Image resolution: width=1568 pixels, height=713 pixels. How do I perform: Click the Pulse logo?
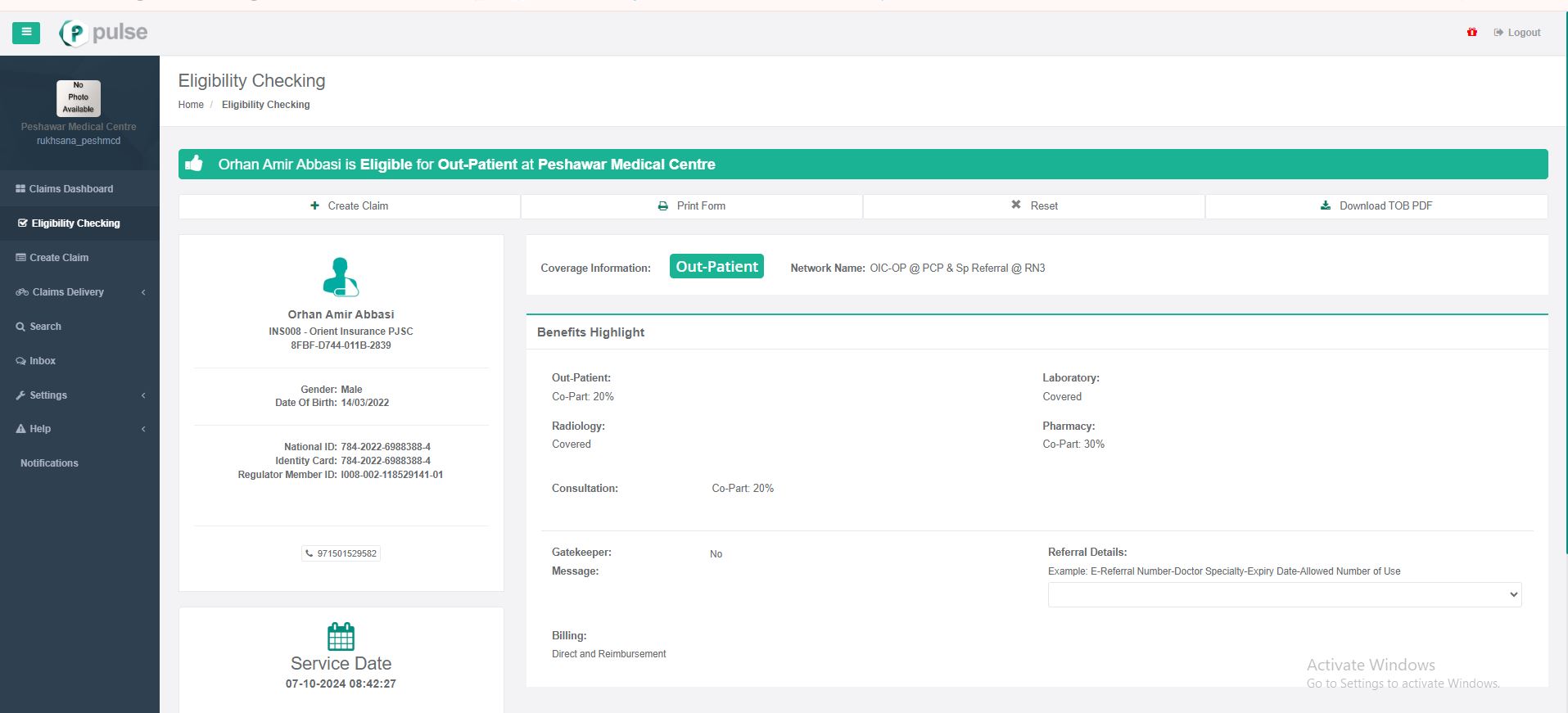pyautogui.click(x=104, y=33)
